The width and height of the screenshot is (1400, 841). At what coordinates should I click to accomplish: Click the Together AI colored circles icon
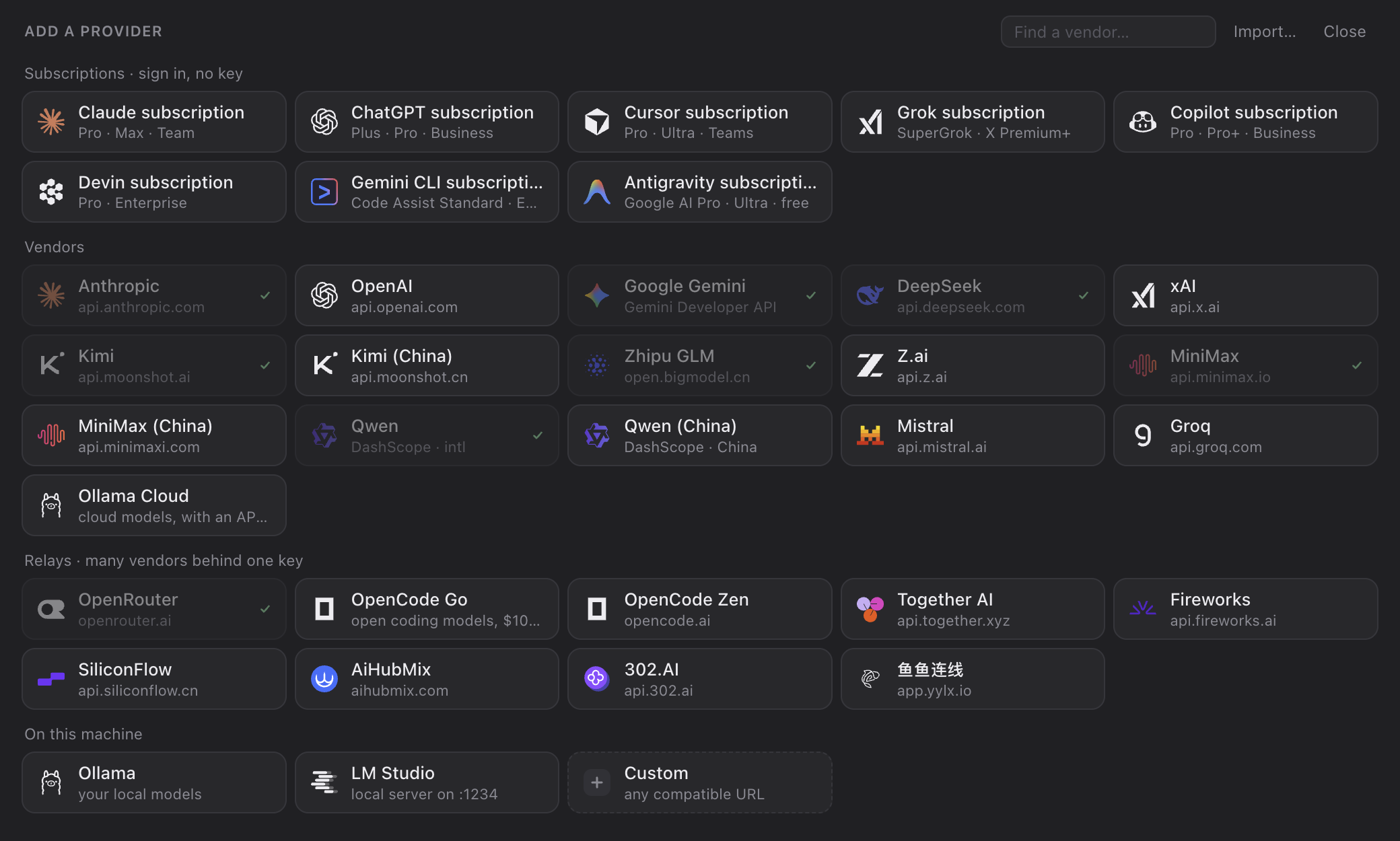click(870, 609)
